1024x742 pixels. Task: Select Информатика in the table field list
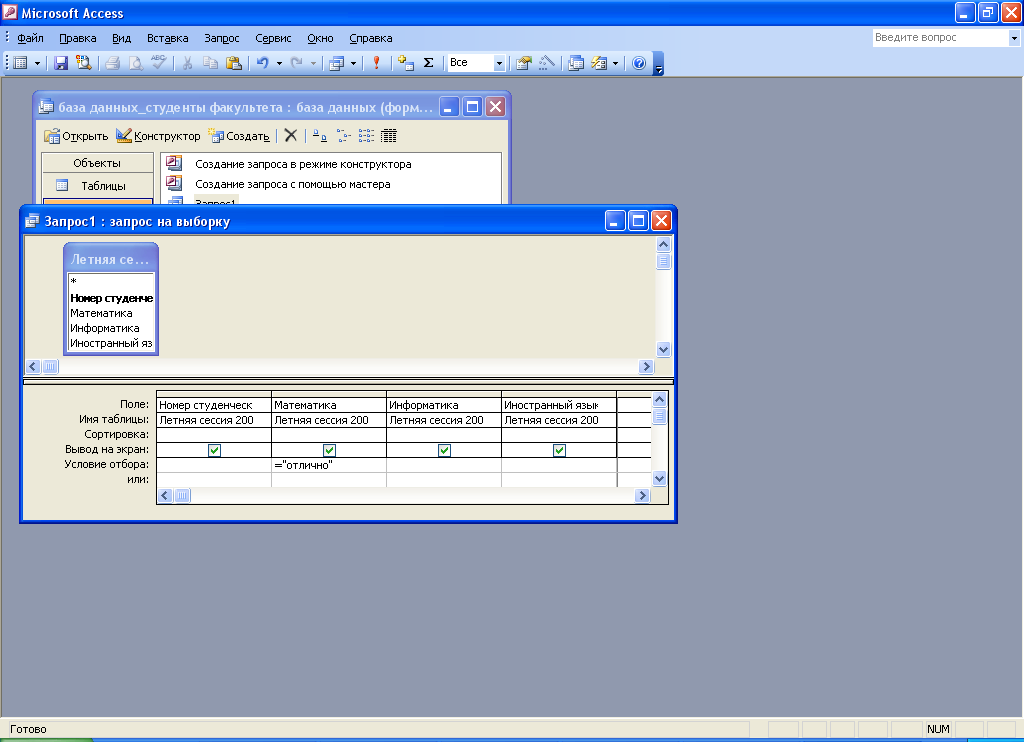coord(104,328)
